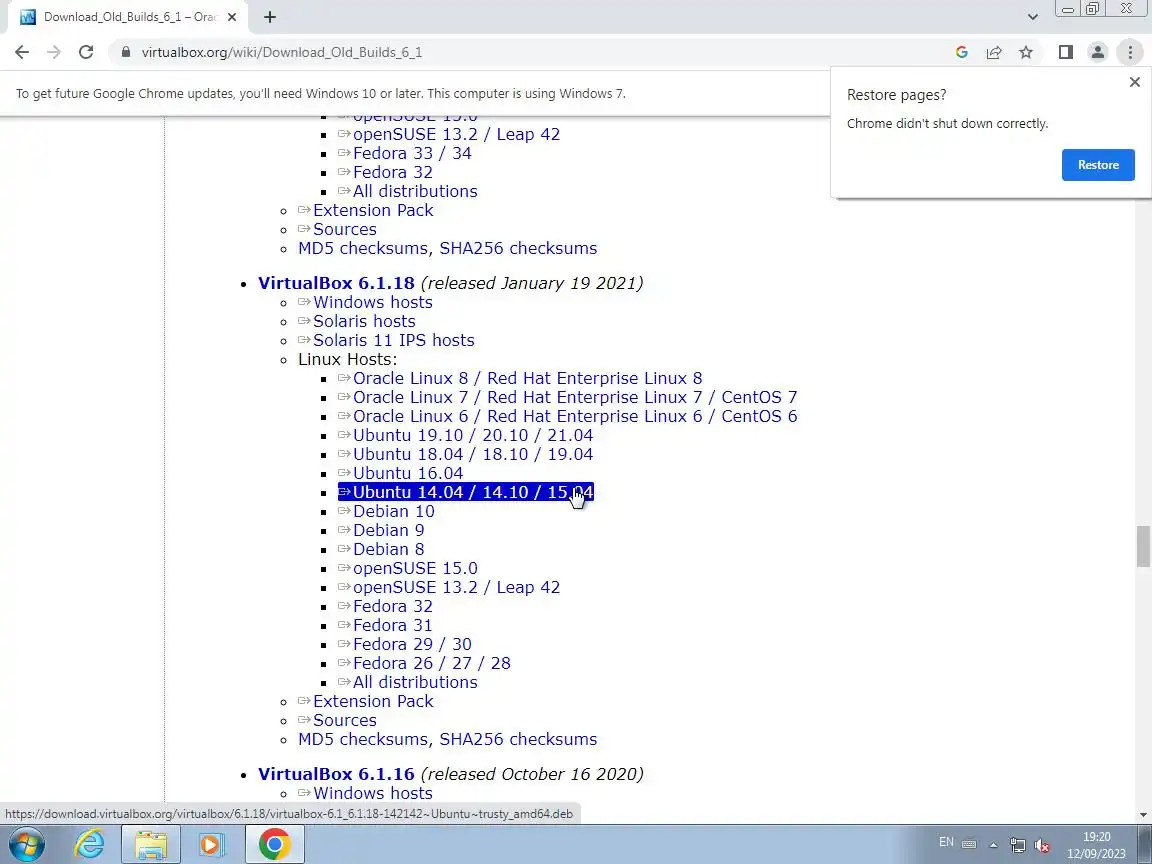Expand the tab search dropdown arrow
Viewport: 1152px width, 864px height.
pyautogui.click(x=1032, y=17)
